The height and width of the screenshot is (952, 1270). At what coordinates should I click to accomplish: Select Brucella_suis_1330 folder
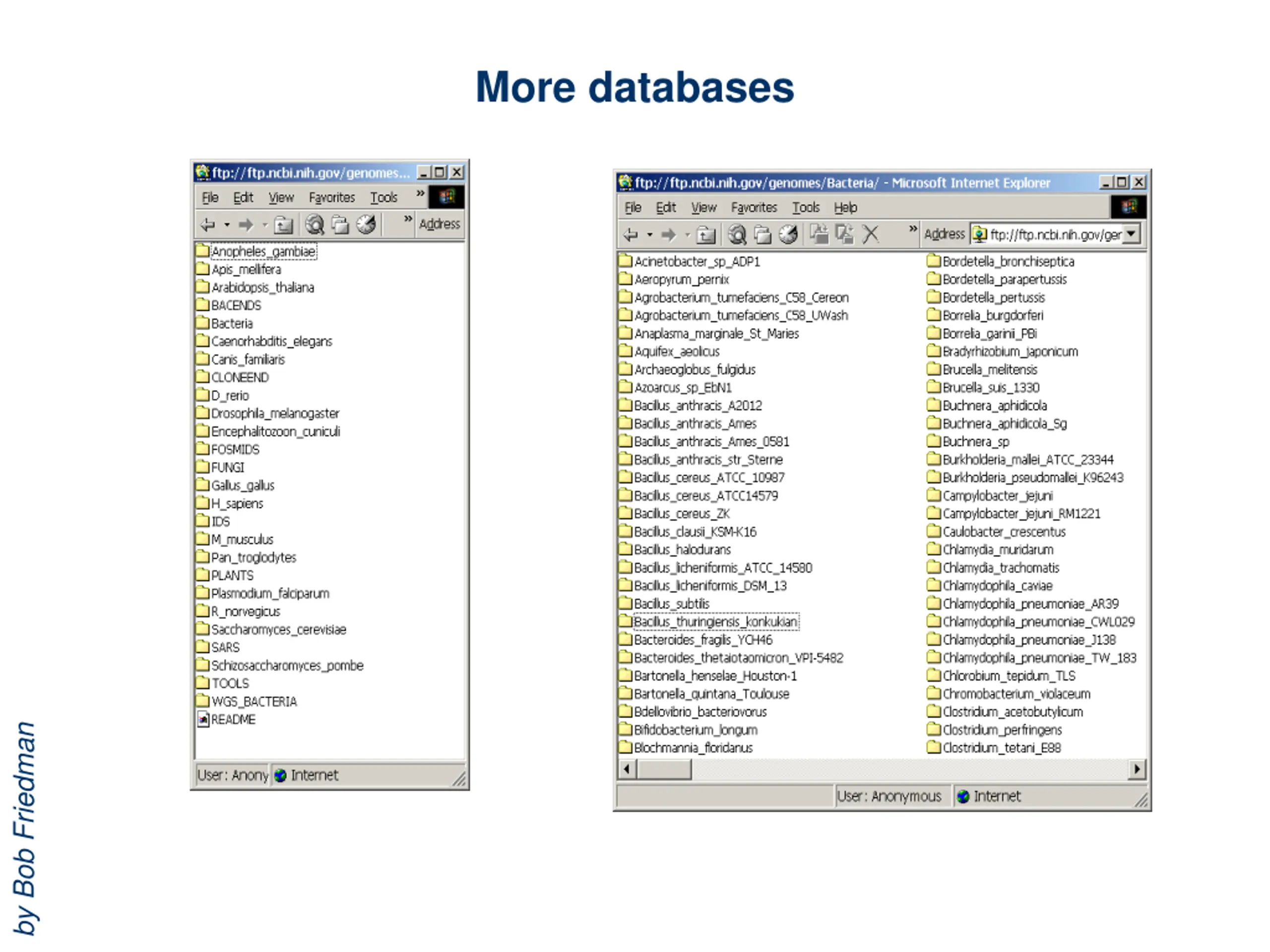[x=983, y=387]
